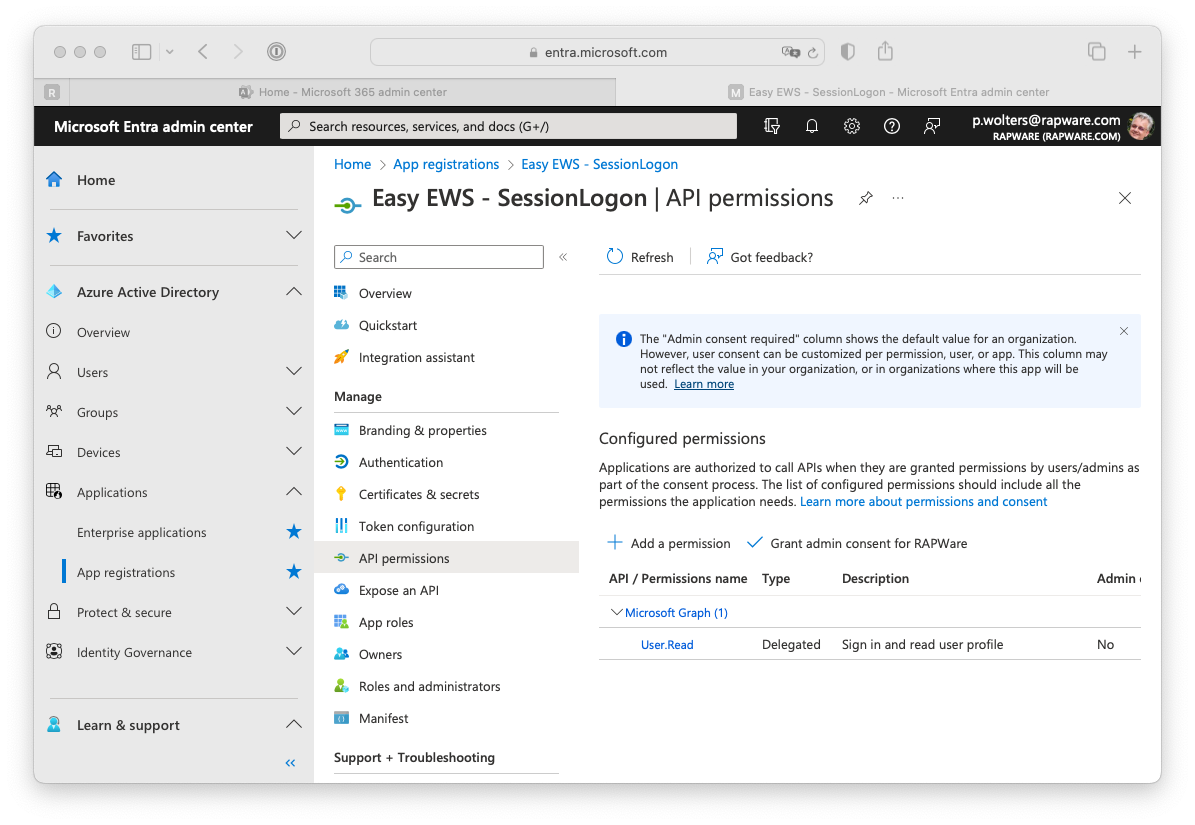1195x825 pixels.
Task: Reload the page using the address bar icon
Action: point(812,53)
